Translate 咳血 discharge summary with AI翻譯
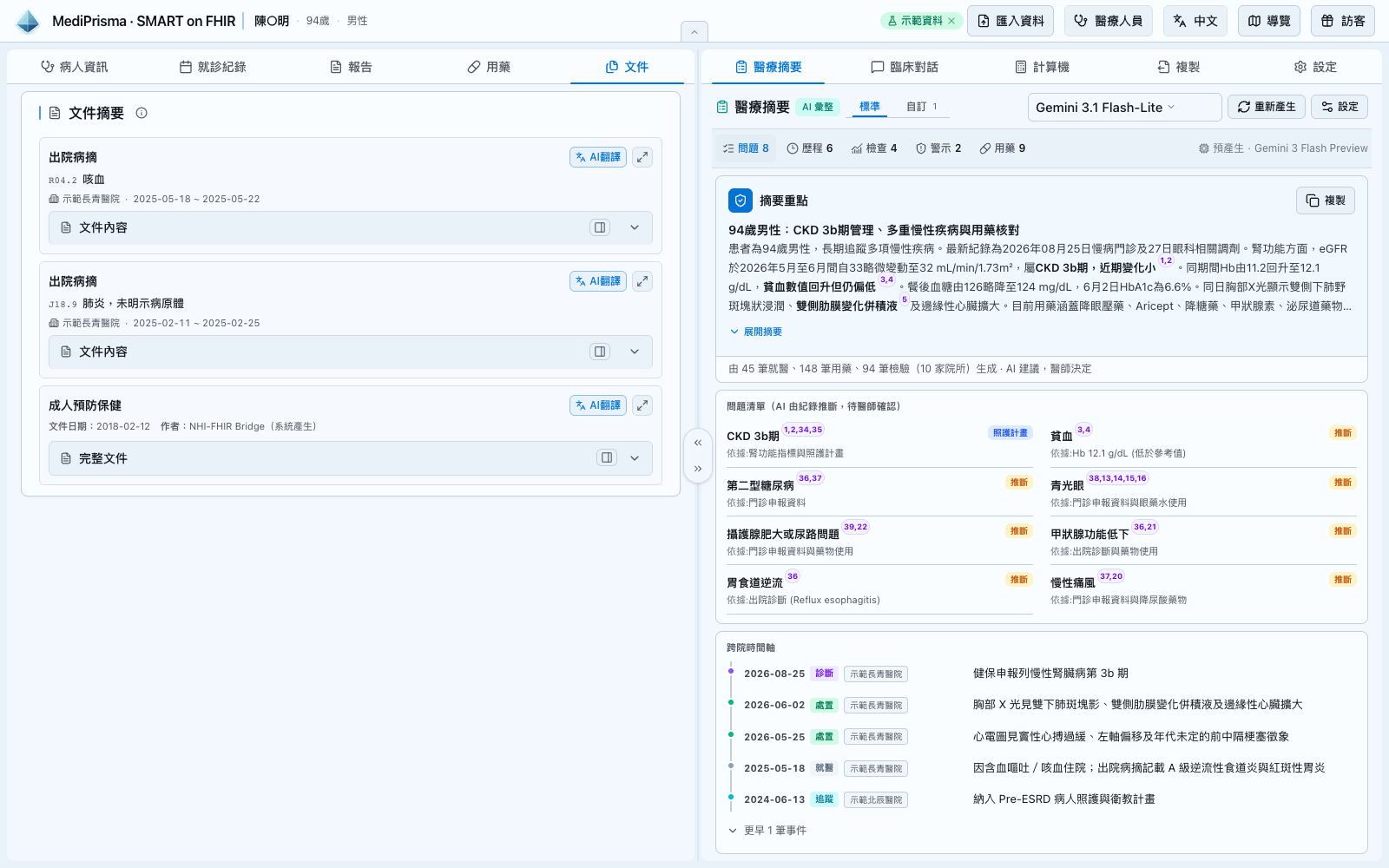This screenshot has width=1389, height=868. (598, 157)
